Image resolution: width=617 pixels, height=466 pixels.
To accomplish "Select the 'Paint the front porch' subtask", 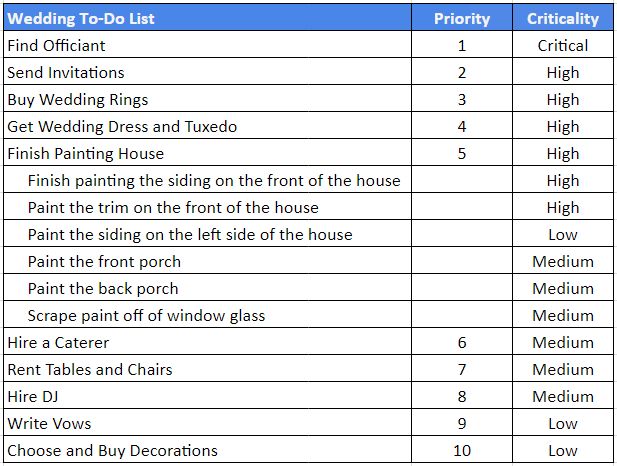I will pyautogui.click(x=207, y=261).
